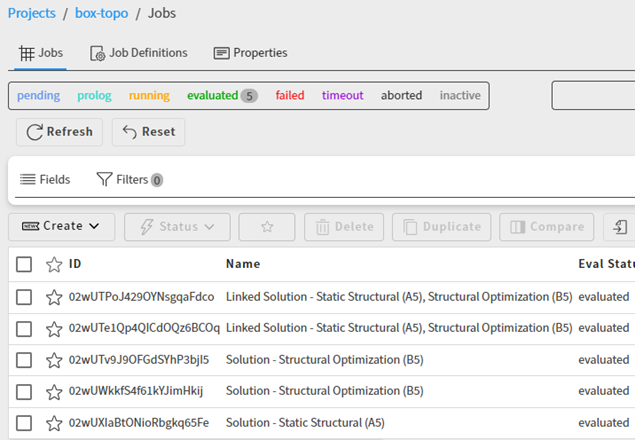Tick checkbox for job 02wUTPoJ429OYNsgqaFdco

pos(24,297)
